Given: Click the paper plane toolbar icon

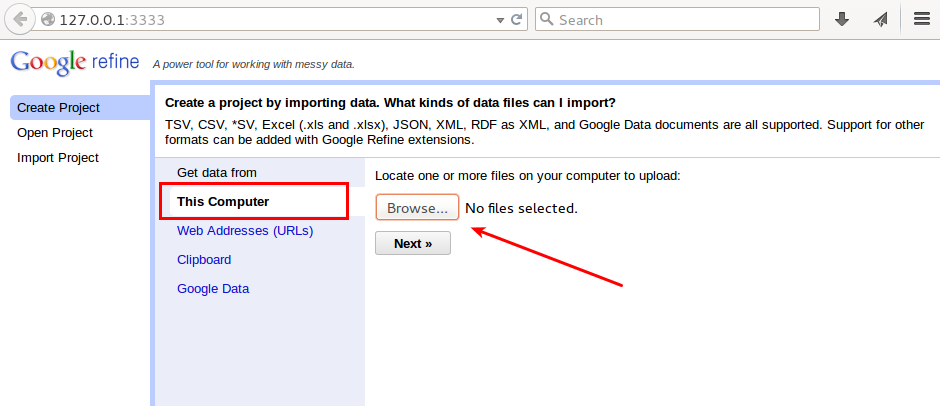Looking at the screenshot, I should tap(880, 20).
